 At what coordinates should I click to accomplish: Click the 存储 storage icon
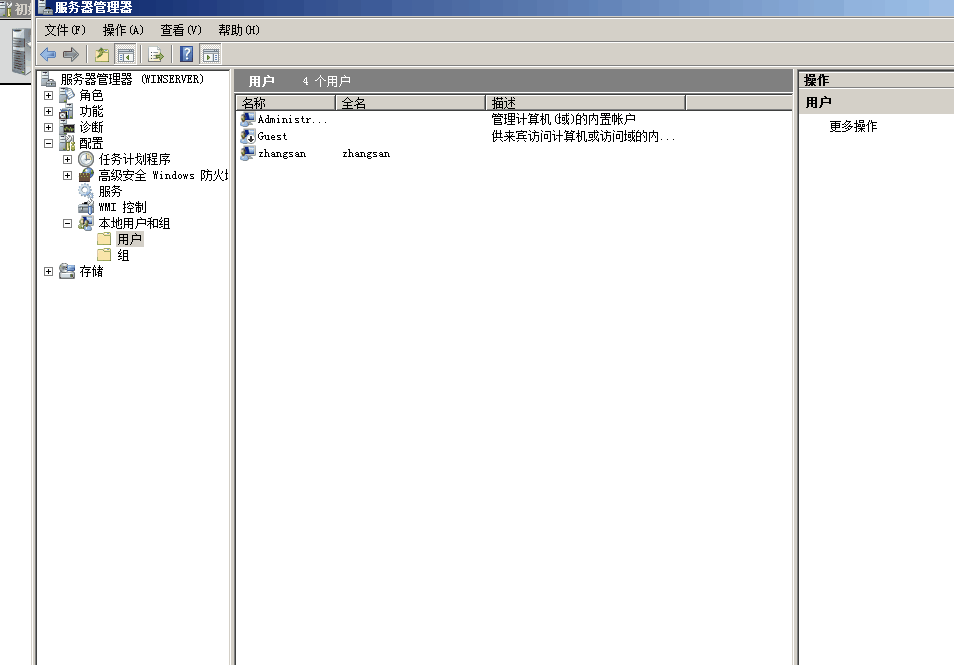67,271
